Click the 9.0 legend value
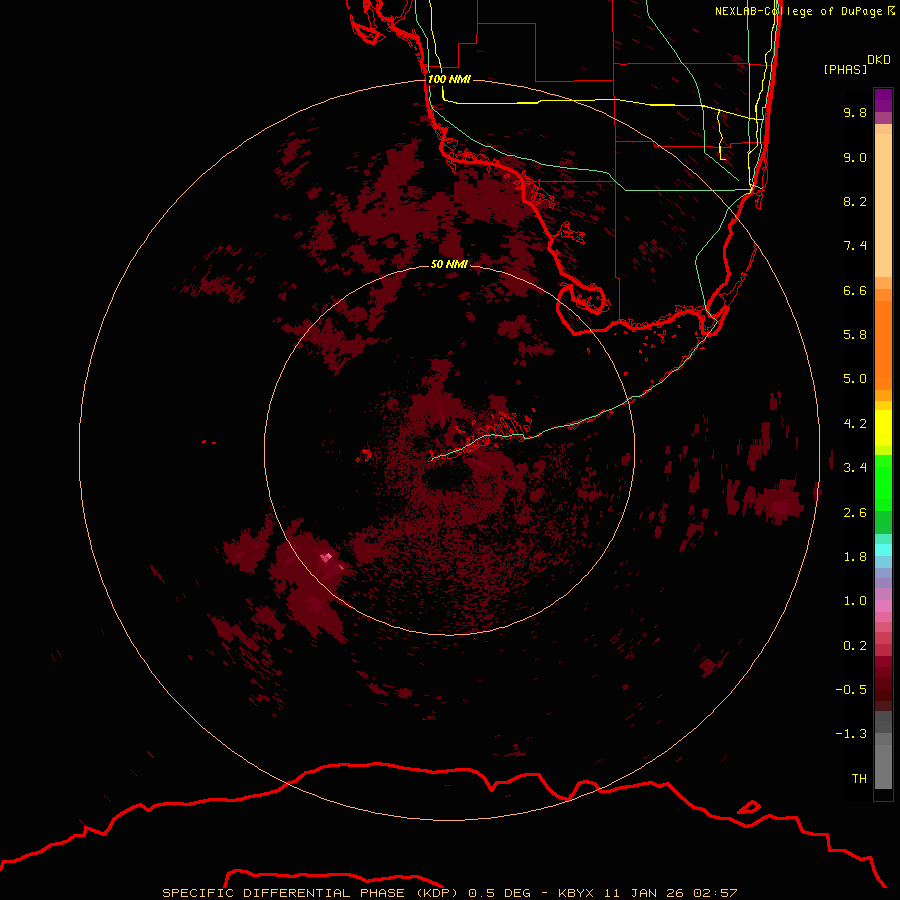Image resolution: width=900 pixels, height=900 pixels. 855,157
